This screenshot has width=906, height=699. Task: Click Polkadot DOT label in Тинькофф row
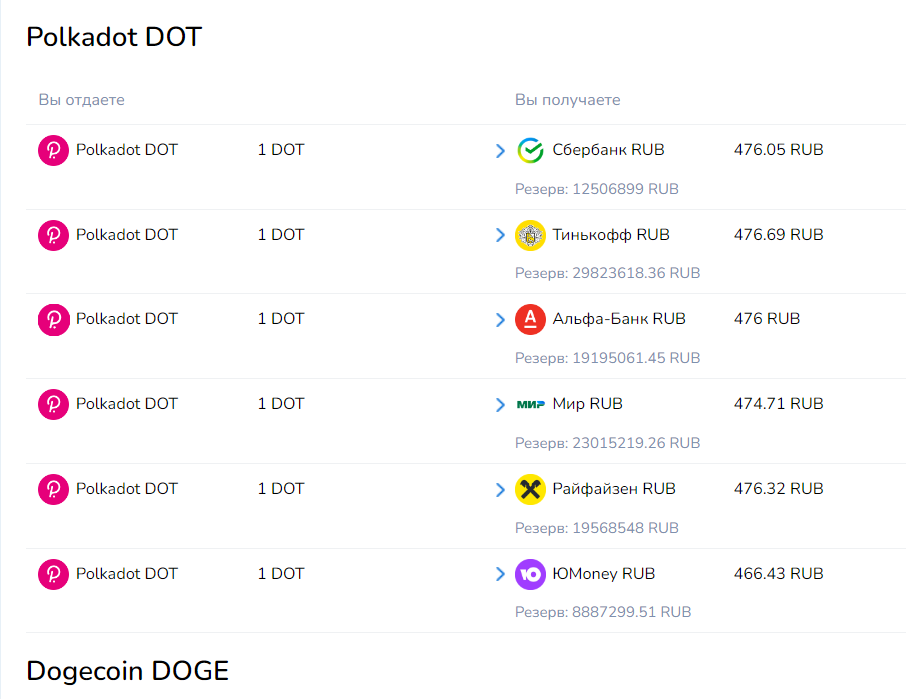[127, 235]
